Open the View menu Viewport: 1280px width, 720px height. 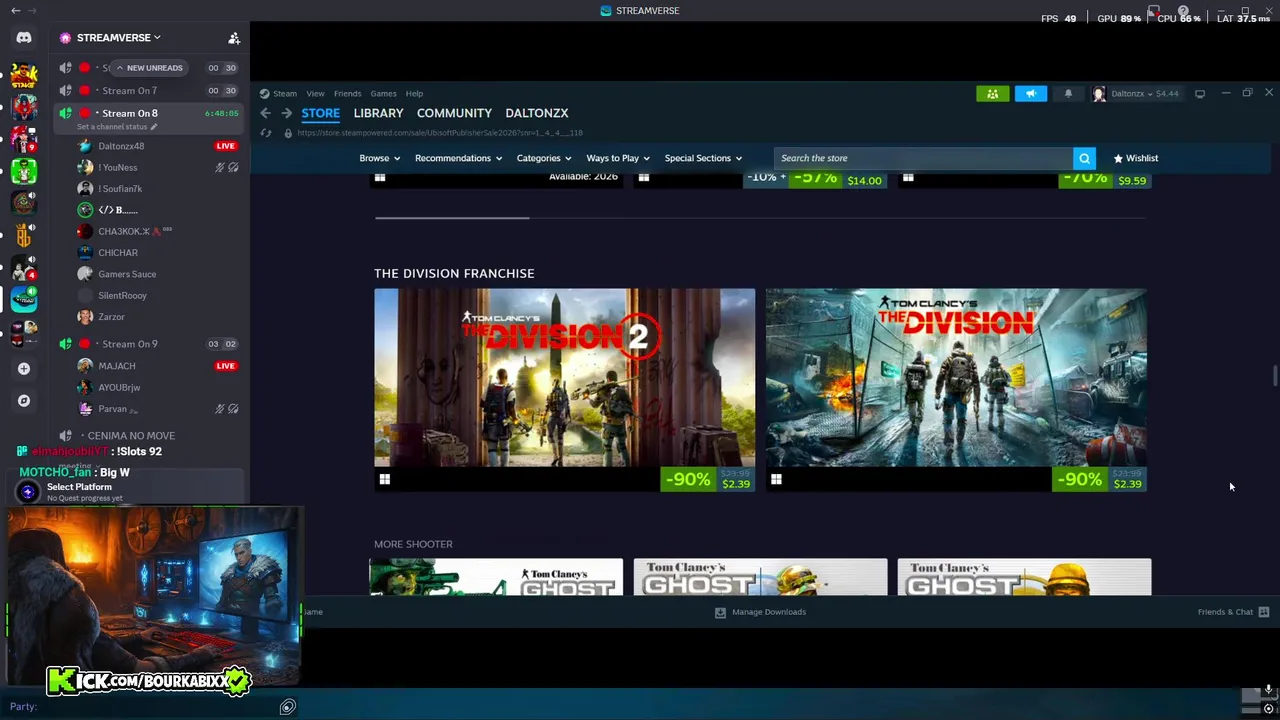[315, 94]
